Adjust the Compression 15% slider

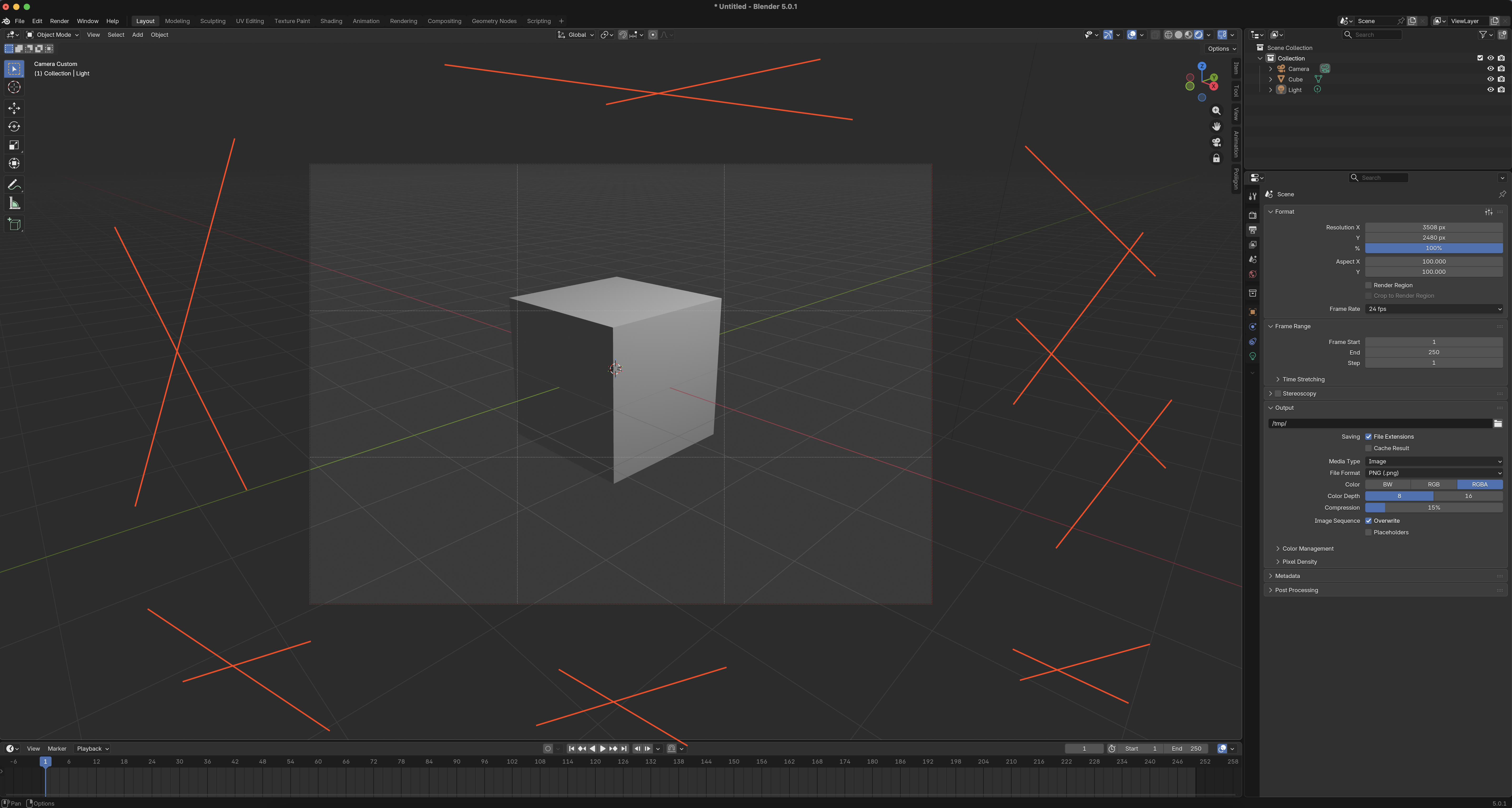(1433, 508)
